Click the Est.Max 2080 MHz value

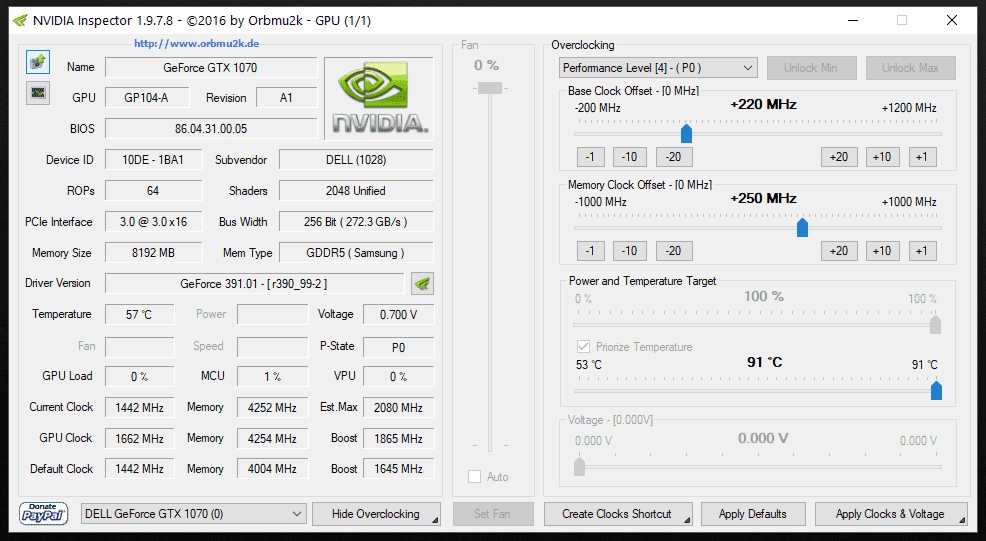(x=399, y=408)
